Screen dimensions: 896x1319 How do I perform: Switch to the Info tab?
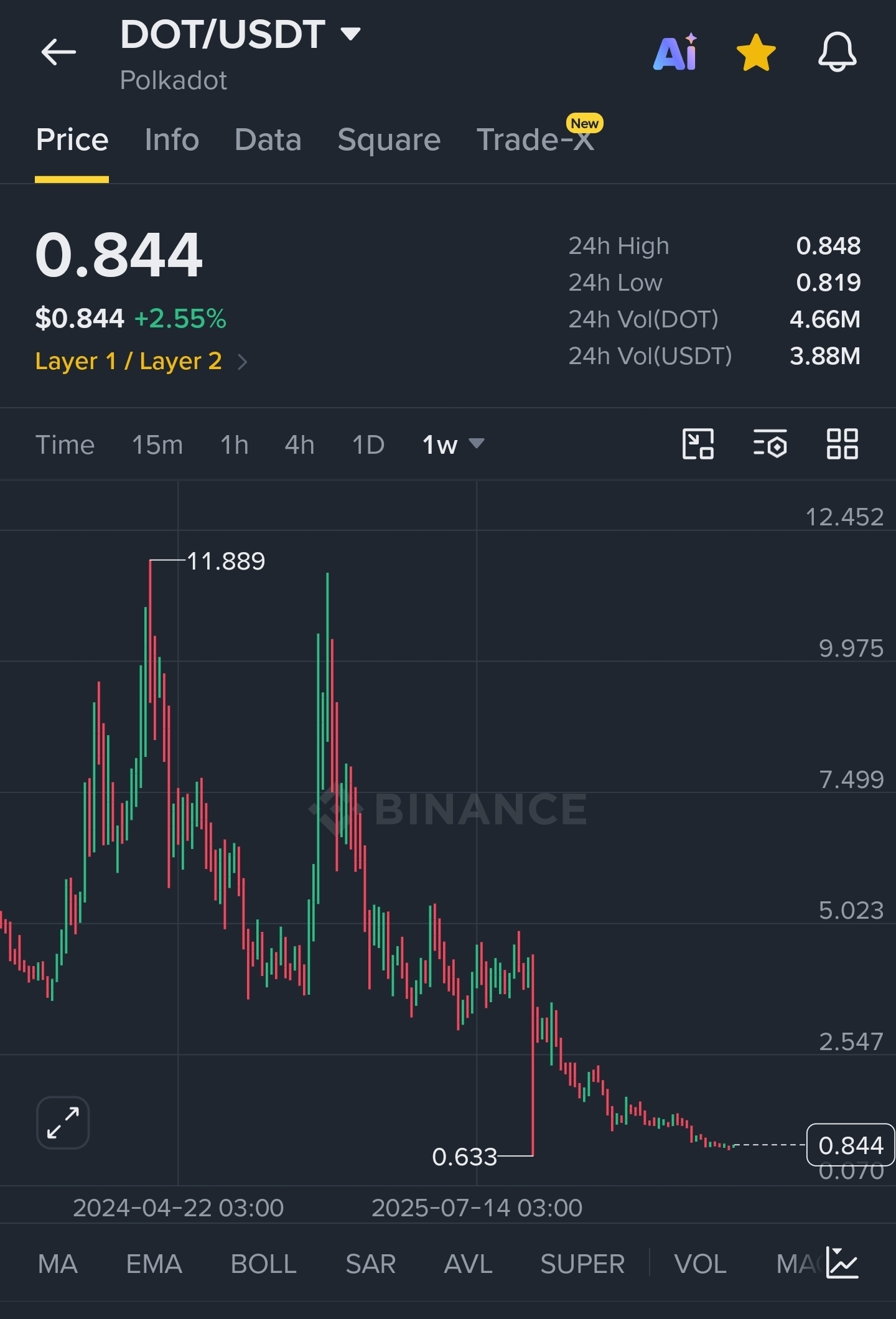coord(172,139)
